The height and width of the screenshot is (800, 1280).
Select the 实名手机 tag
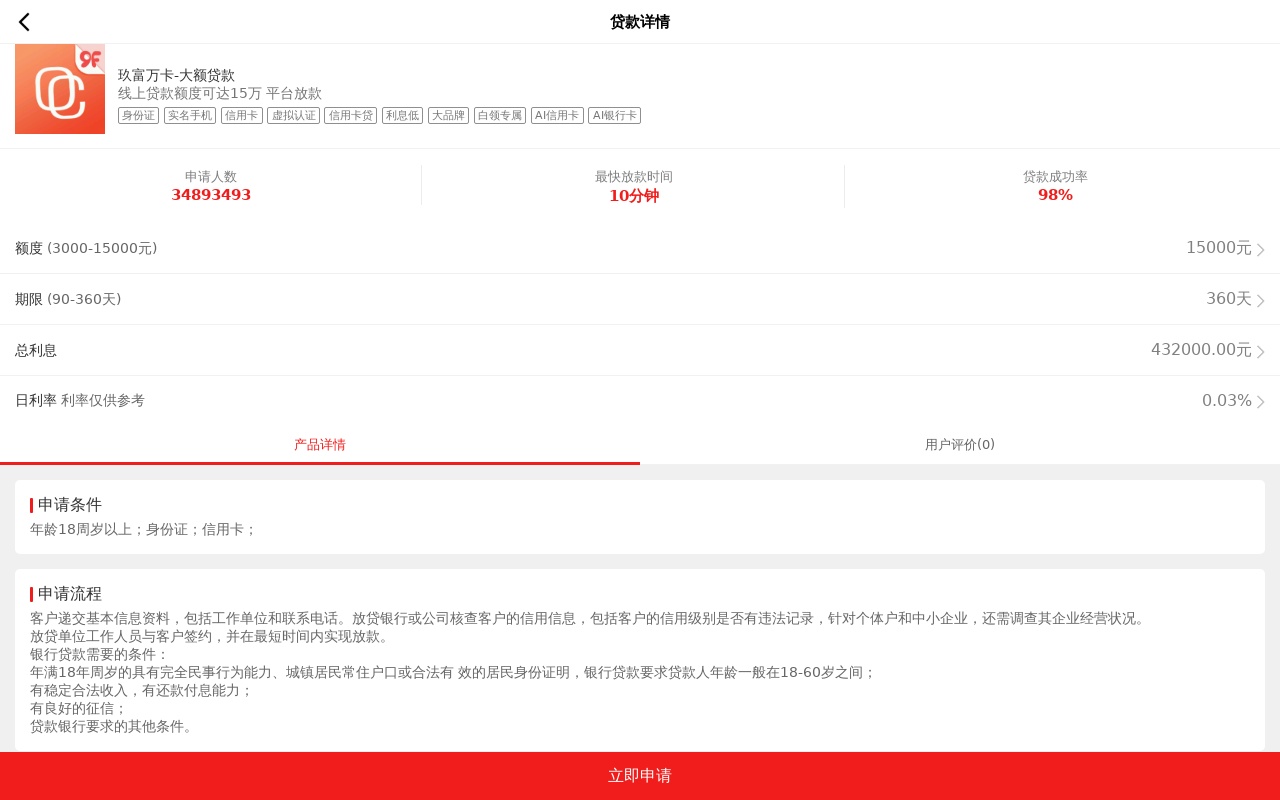tap(190, 115)
